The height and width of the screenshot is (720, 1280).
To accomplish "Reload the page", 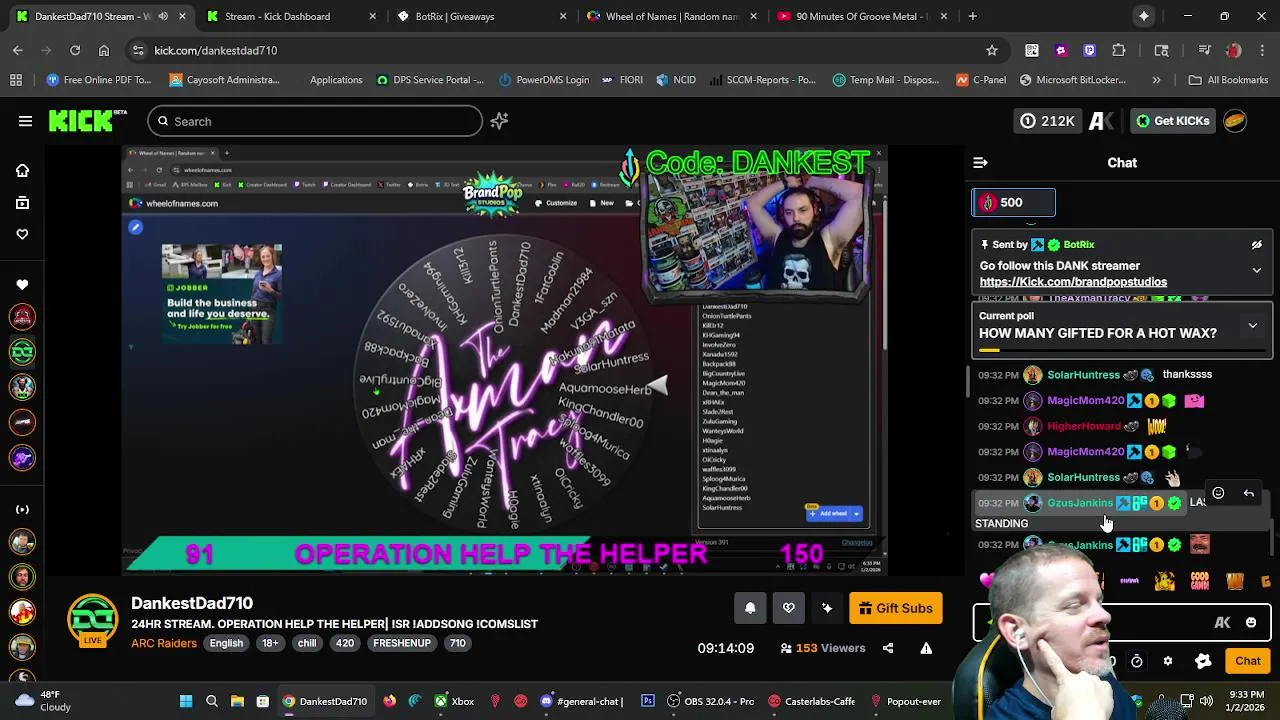I will point(75,50).
